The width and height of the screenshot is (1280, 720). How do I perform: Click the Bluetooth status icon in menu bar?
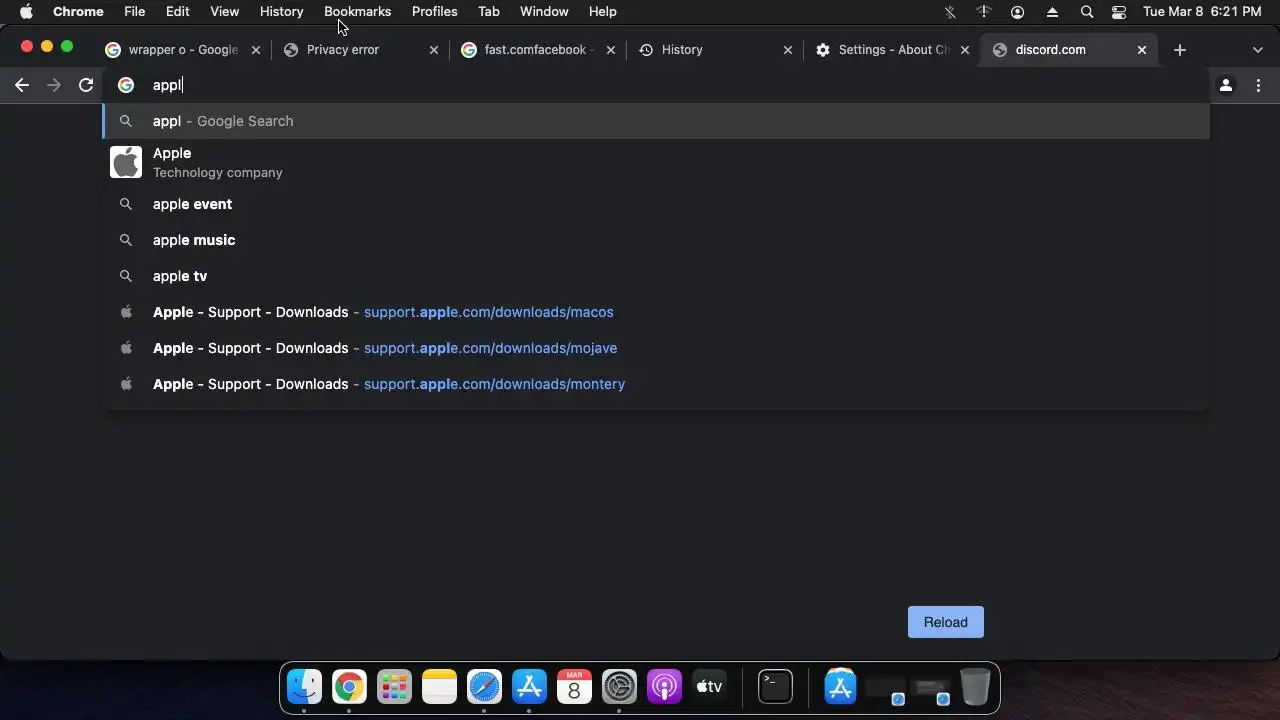pos(950,12)
